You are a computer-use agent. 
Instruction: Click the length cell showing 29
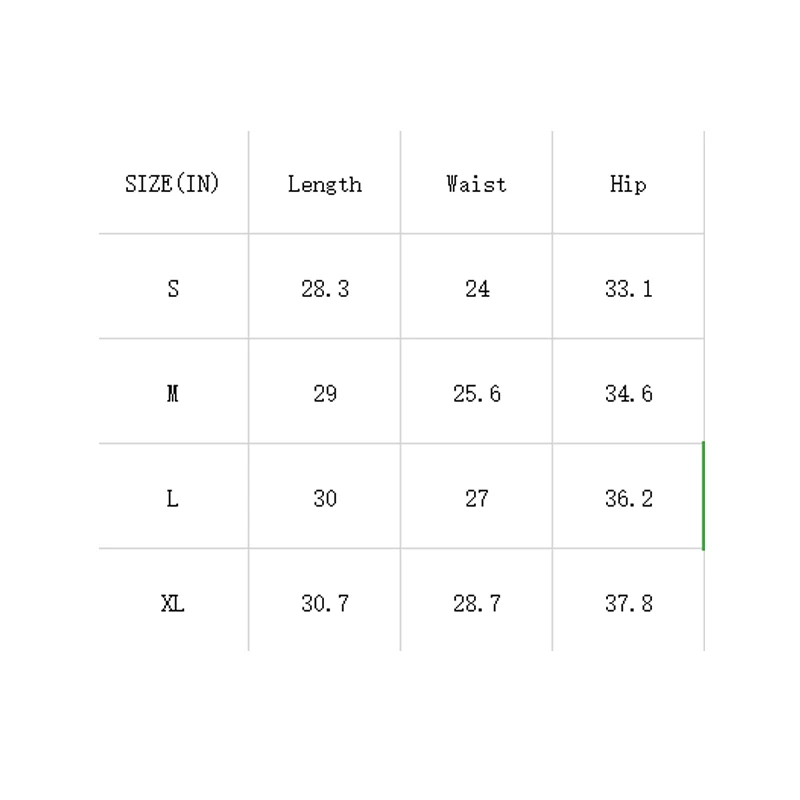[x=325, y=394]
